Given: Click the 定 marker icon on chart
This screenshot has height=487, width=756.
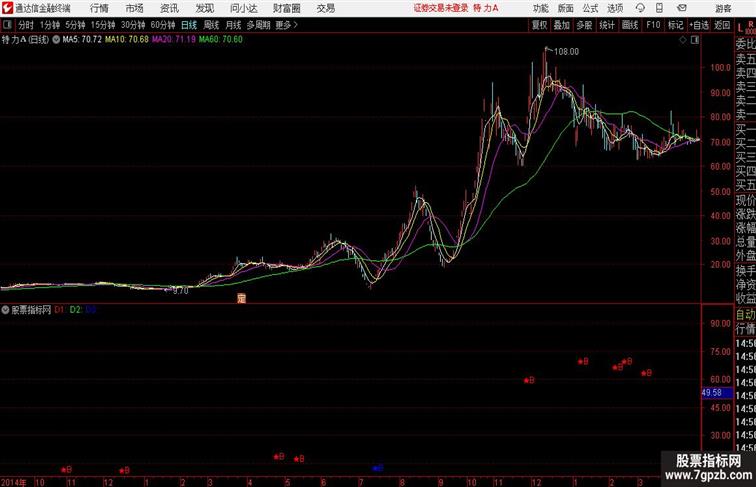Looking at the screenshot, I should click(x=242, y=298).
